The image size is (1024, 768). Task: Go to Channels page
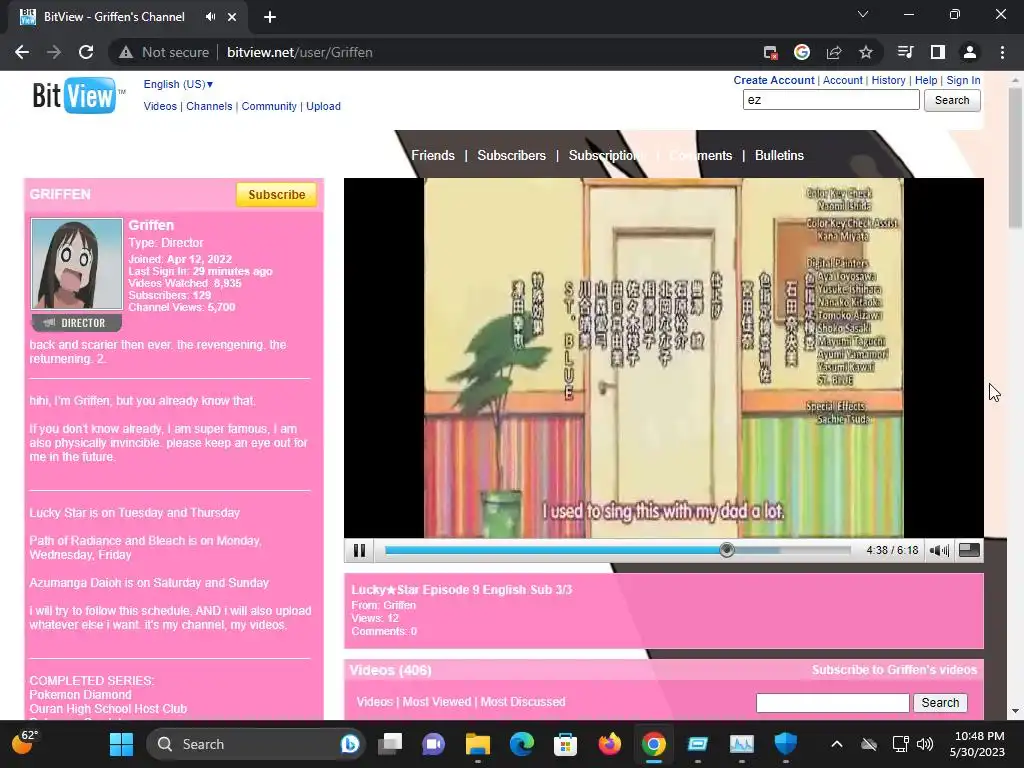pyautogui.click(x=209, y=106)
